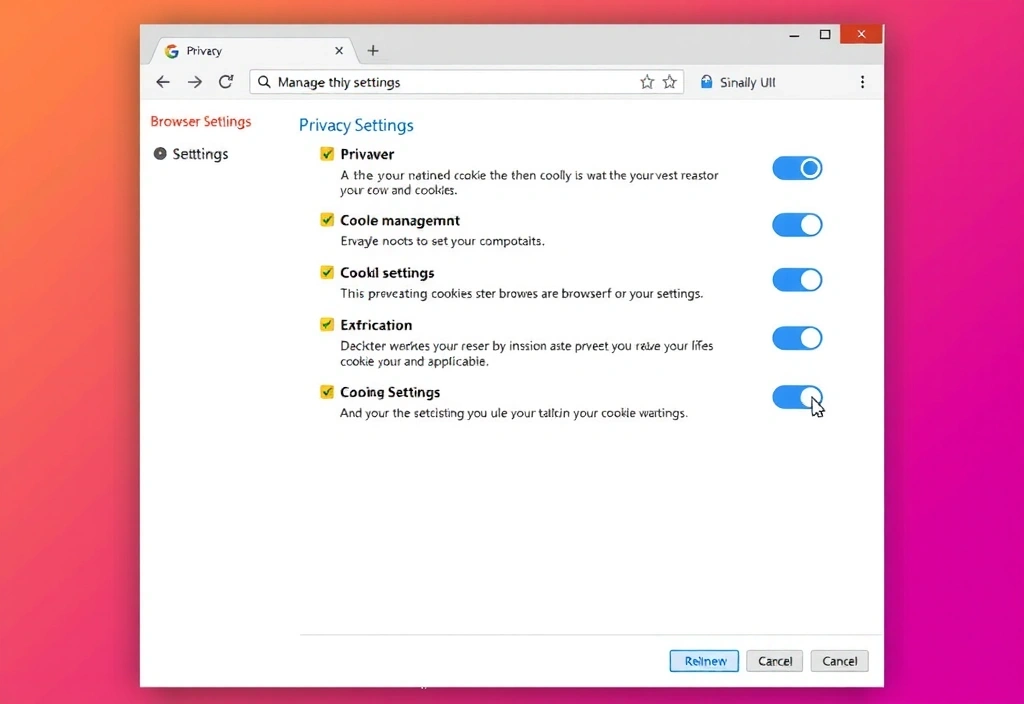The width and height of the screenshot is (1024, 704).
Task: Click the back arrow navigation icon
Action: 163,82
